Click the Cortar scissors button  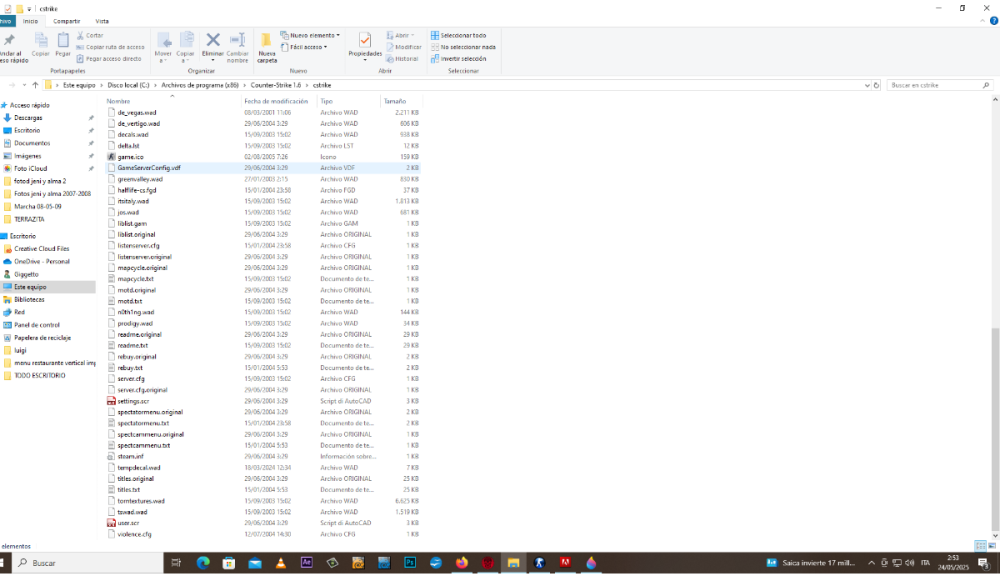(90, 36)
